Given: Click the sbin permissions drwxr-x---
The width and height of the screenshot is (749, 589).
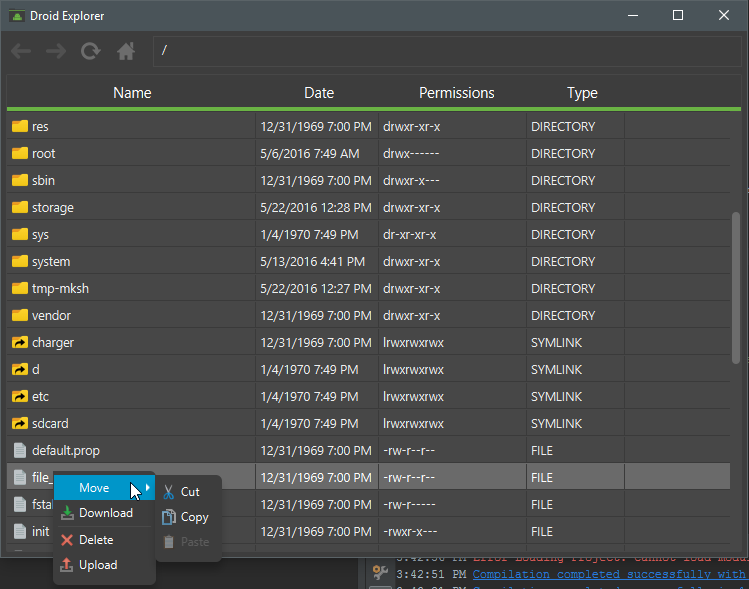Looking at the screenshot, I should tap(411, 181).
